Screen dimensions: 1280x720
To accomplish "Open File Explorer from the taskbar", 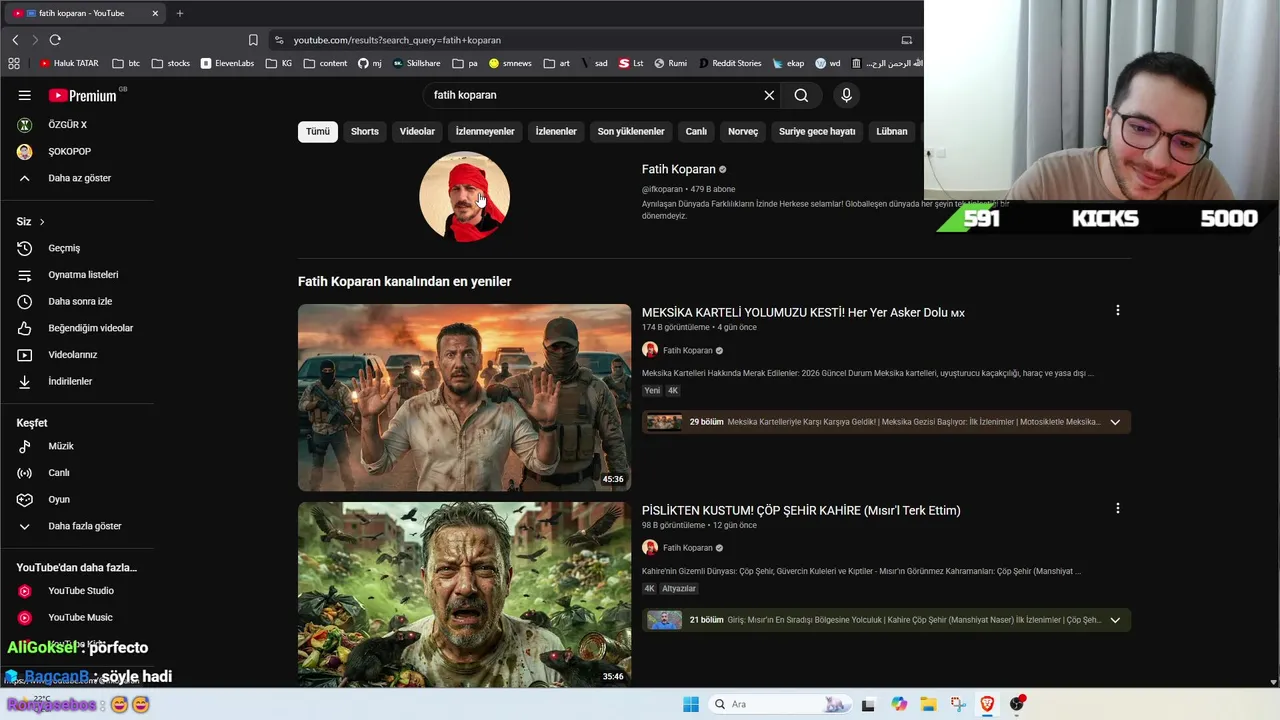I will (x=928, y=704).
